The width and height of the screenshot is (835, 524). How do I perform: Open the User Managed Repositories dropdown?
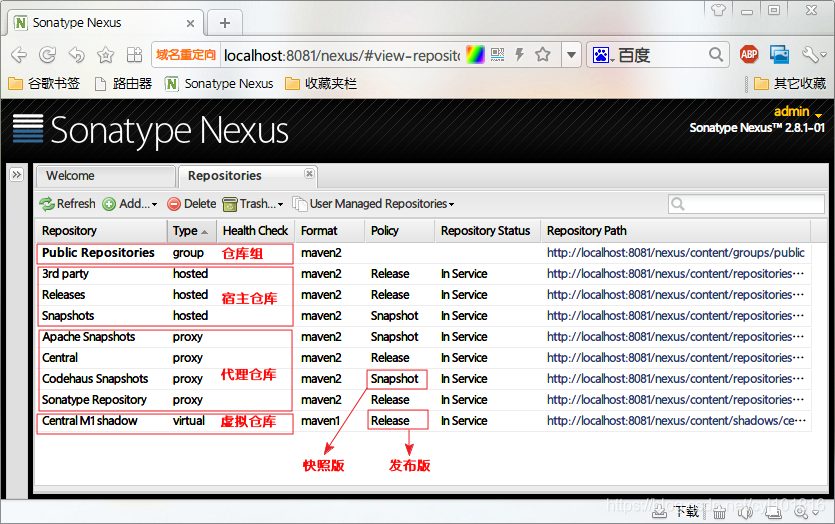tap(373, 204)
